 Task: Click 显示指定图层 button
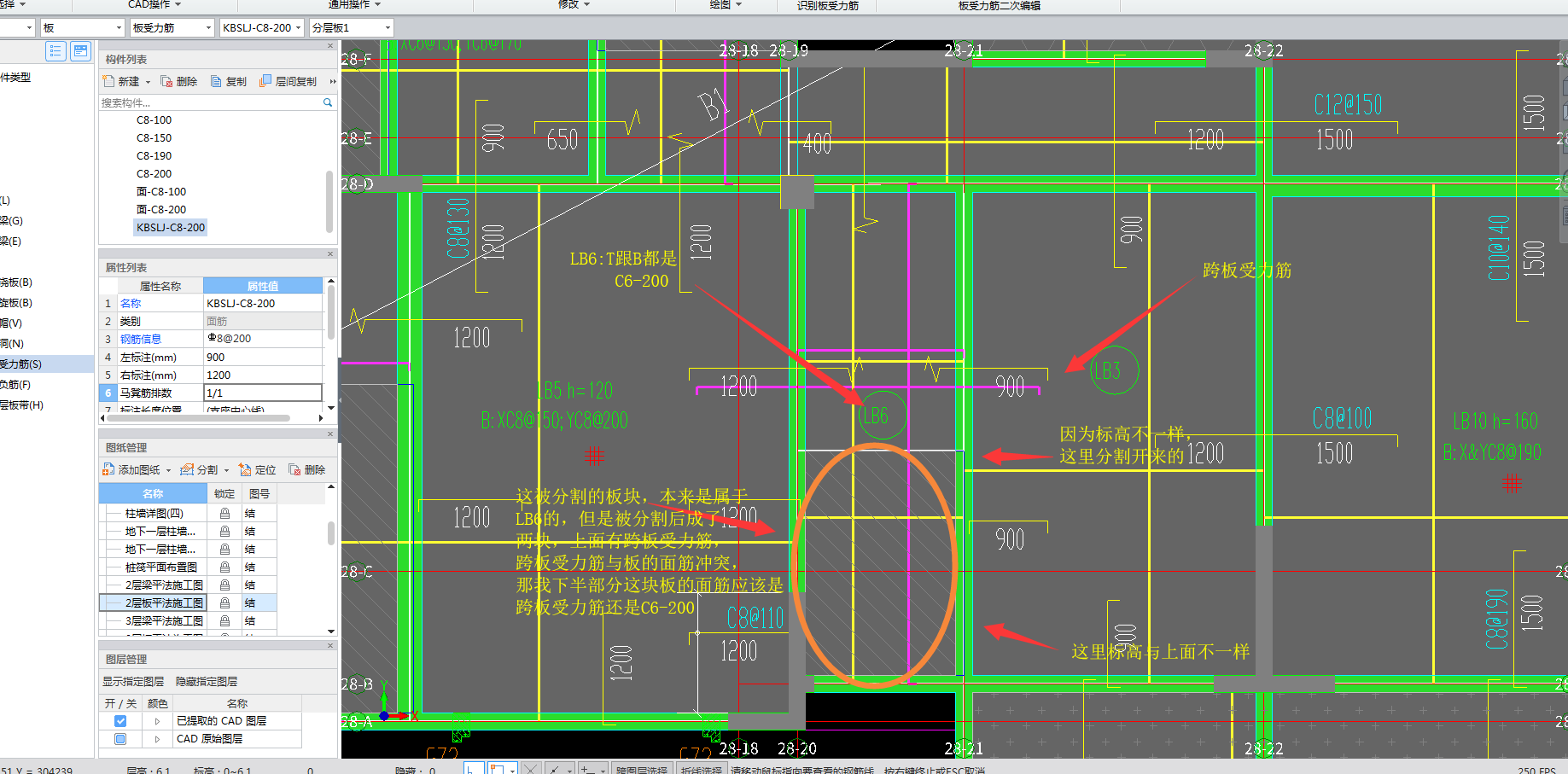[x=133, y=681]
